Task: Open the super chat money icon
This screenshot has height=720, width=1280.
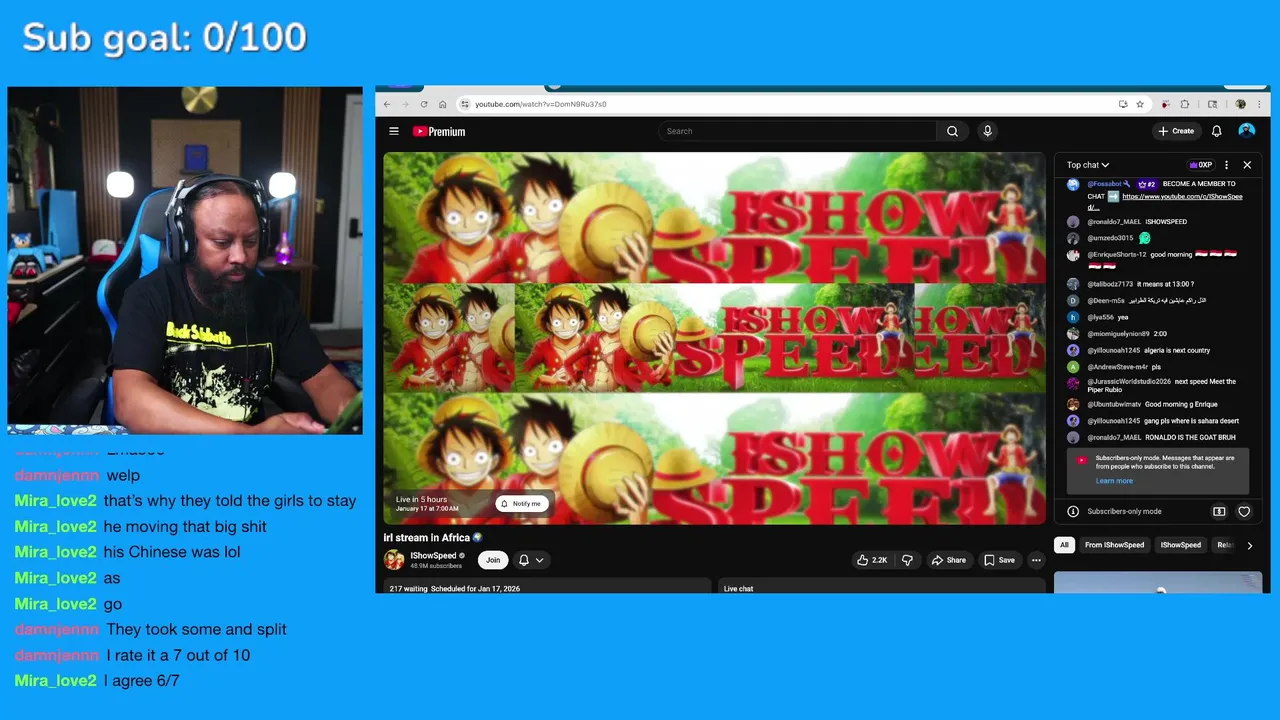Action: point(1219,511)
